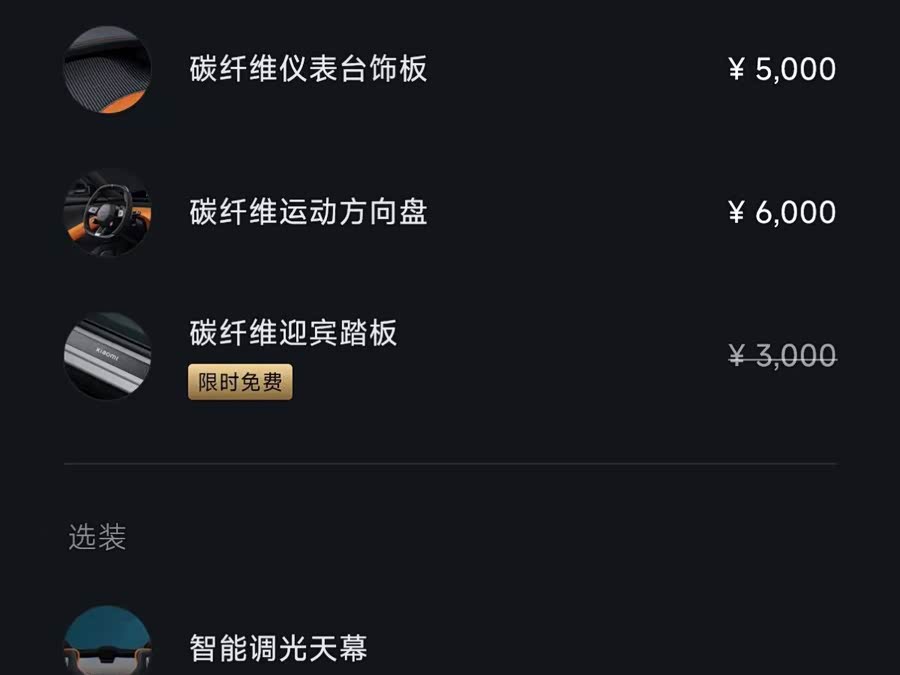View the Xiaomi welcome pedal thumbnail
The image size is (900, 675).
pyautogui.click(x=108, y=356)
